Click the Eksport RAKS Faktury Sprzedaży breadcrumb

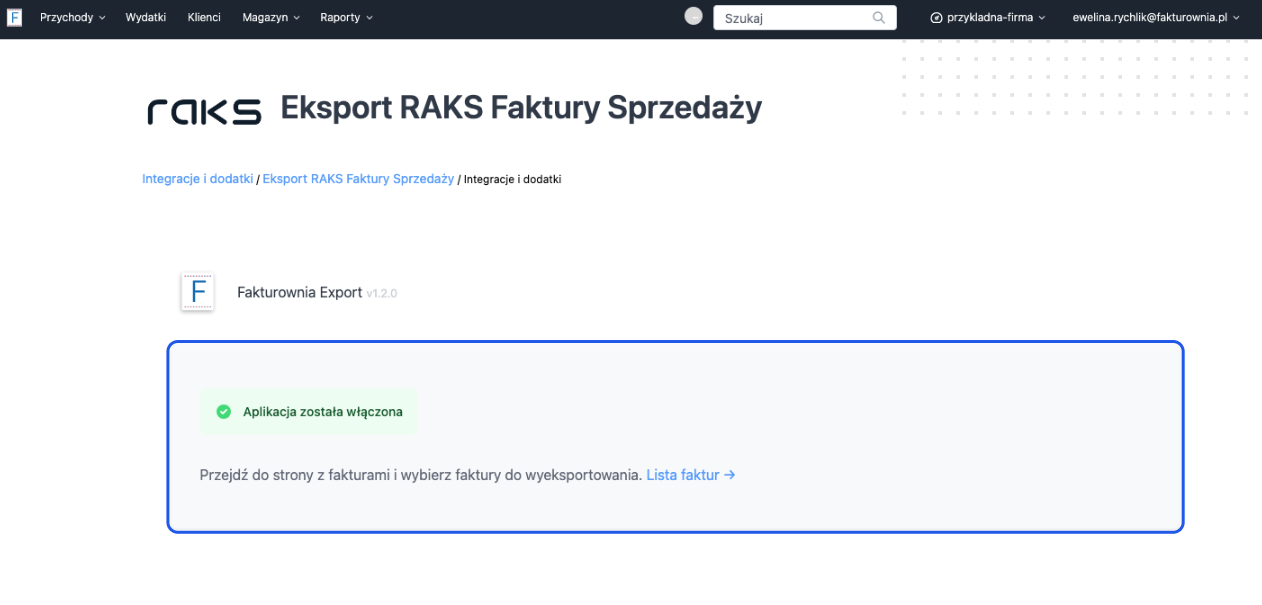(x=357, y=179)
